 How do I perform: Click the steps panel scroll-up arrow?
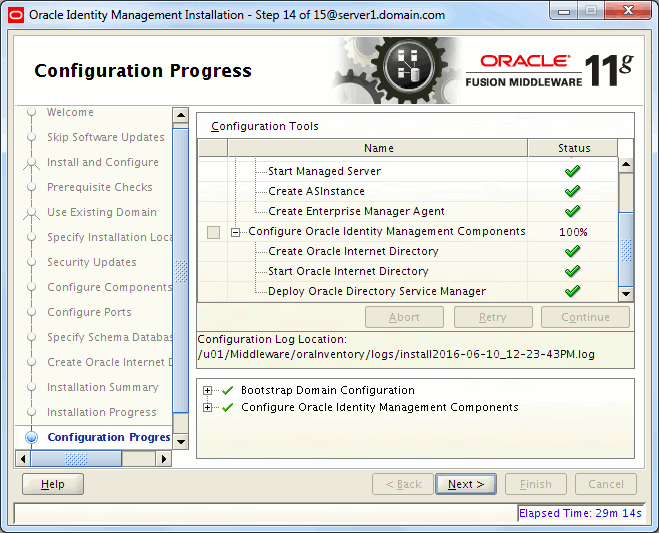tap(181, 115)
